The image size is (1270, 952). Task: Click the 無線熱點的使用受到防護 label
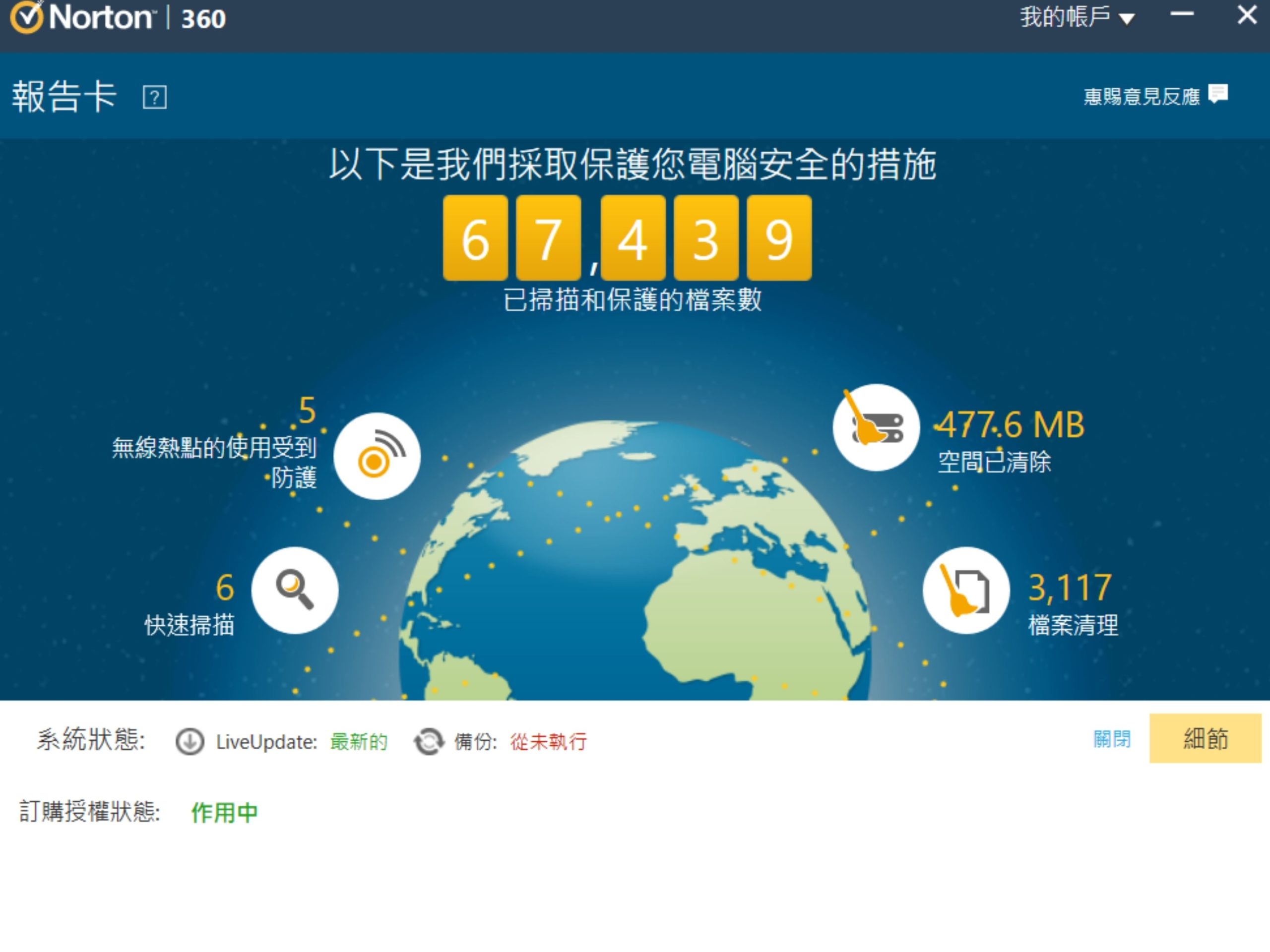214,463
